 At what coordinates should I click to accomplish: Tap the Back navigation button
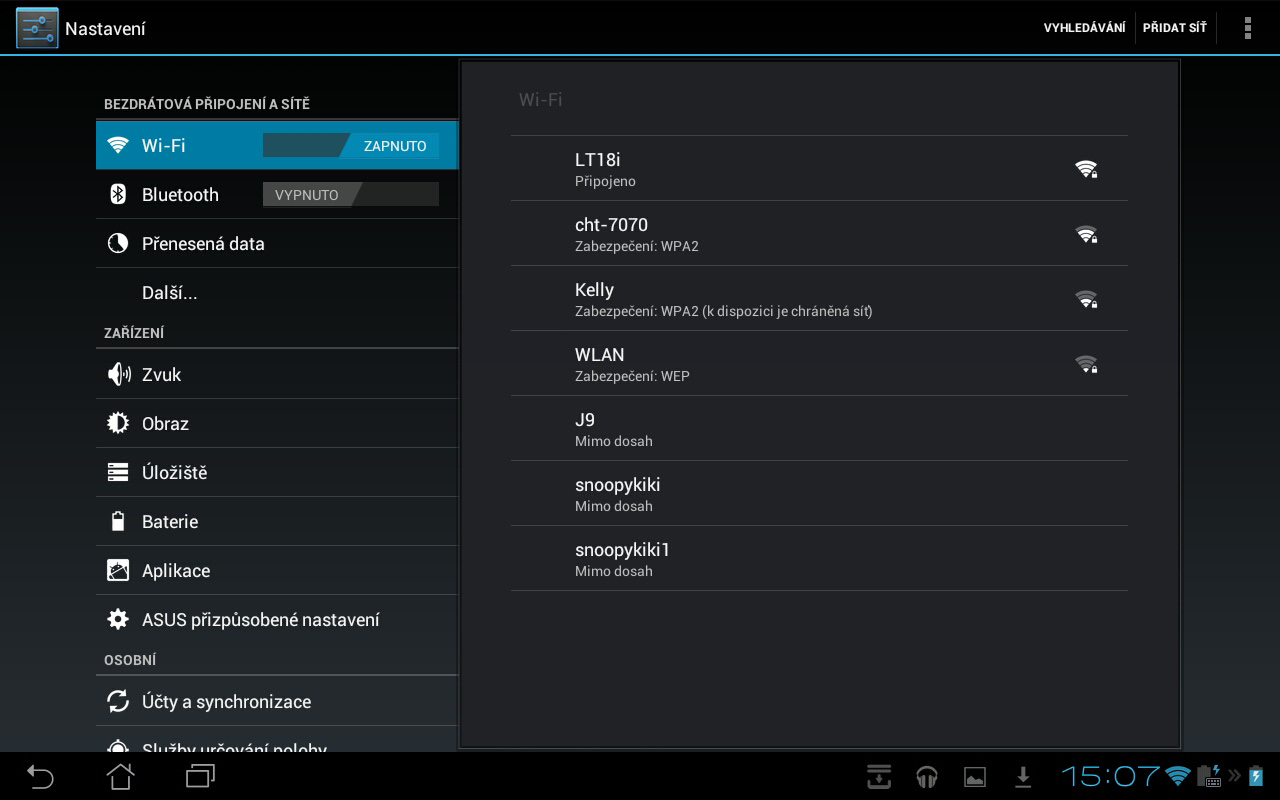pyautogui.click(x=40, y=776)
